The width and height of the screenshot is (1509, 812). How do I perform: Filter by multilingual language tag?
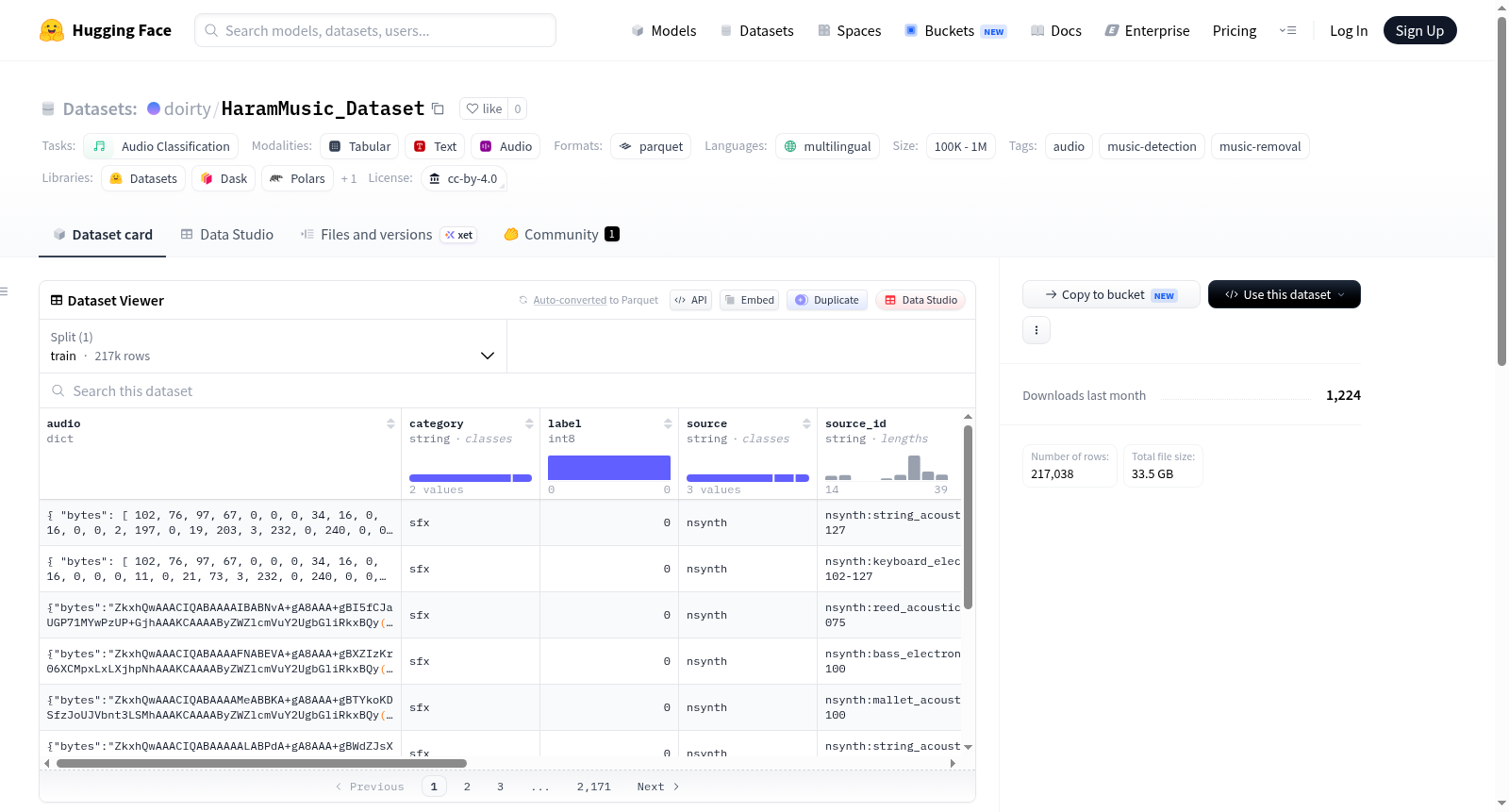pos(827,146)
